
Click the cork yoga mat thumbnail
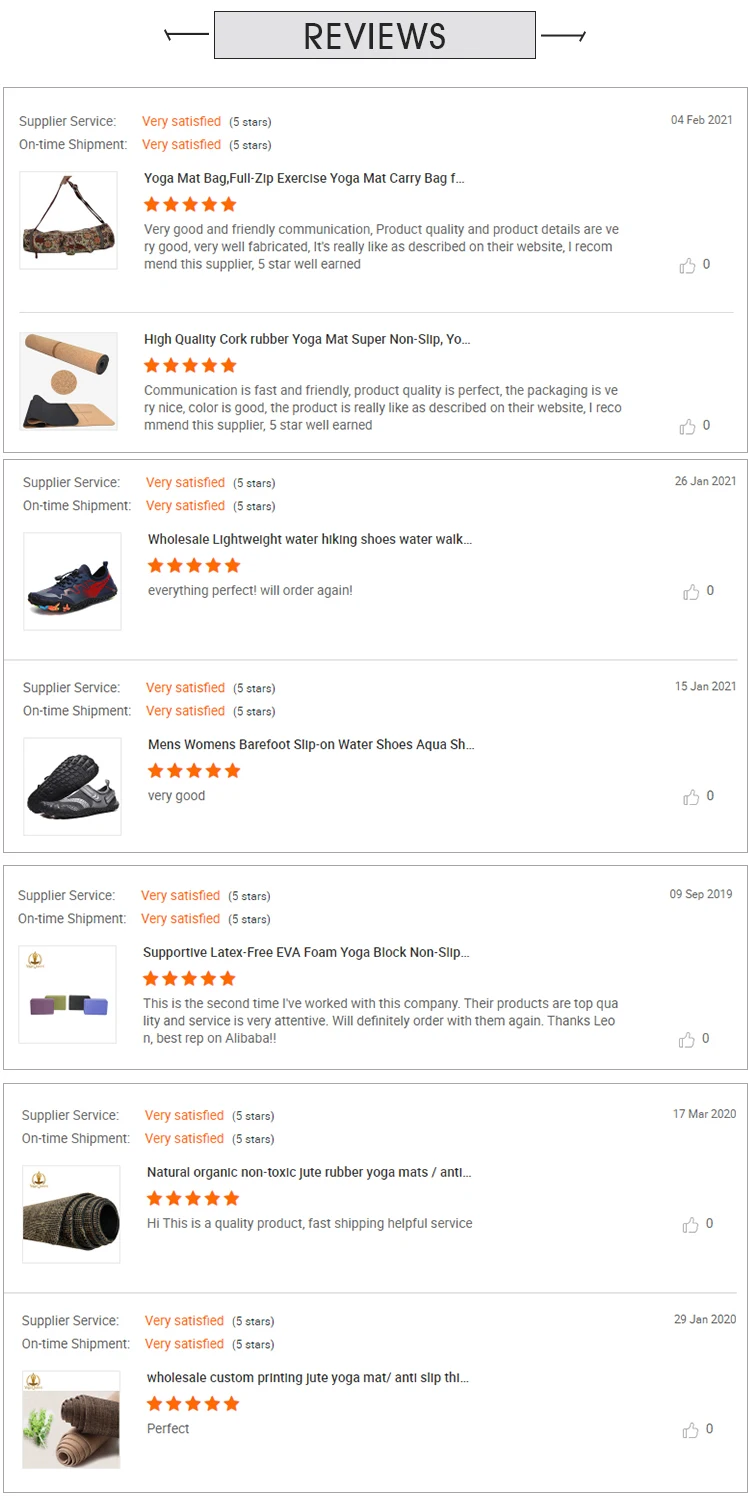(69, 382)
